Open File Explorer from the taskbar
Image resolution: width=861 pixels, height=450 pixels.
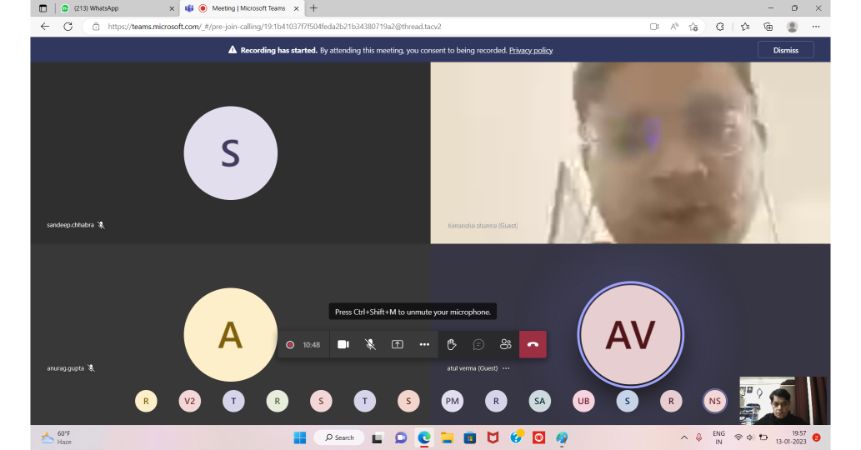click(x=447, y=438)
